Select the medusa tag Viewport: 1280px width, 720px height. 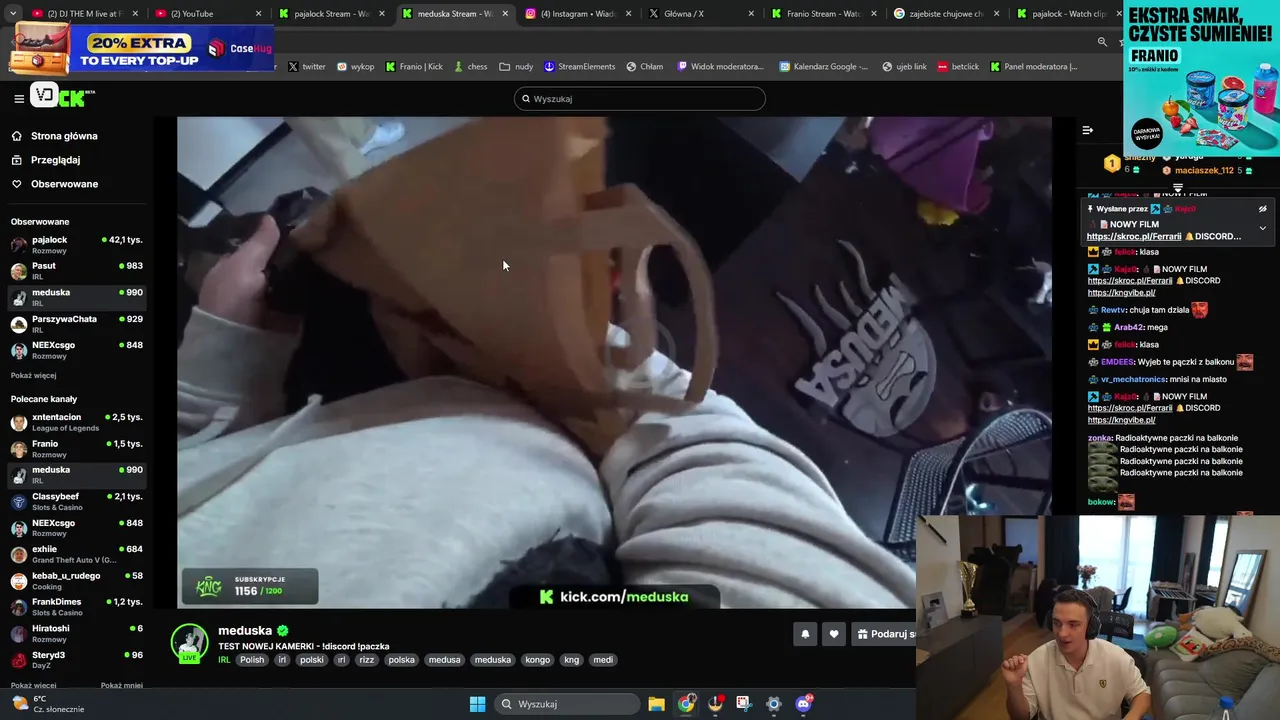(444, 660)
